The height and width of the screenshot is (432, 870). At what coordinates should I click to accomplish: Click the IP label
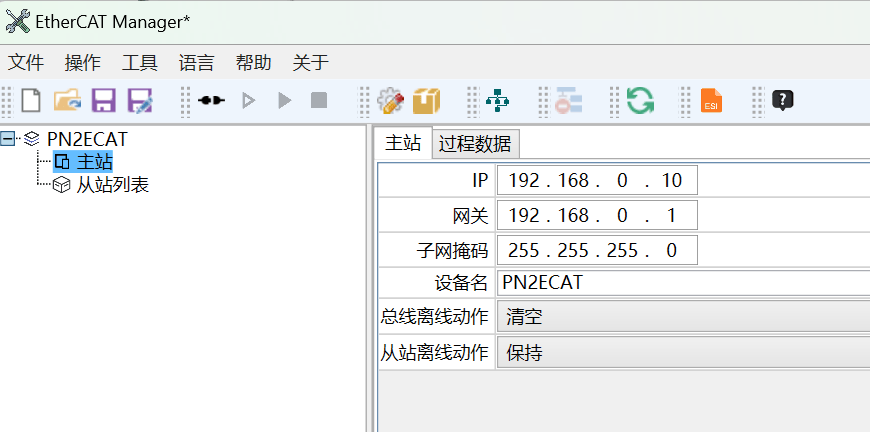tap(480, 180)
